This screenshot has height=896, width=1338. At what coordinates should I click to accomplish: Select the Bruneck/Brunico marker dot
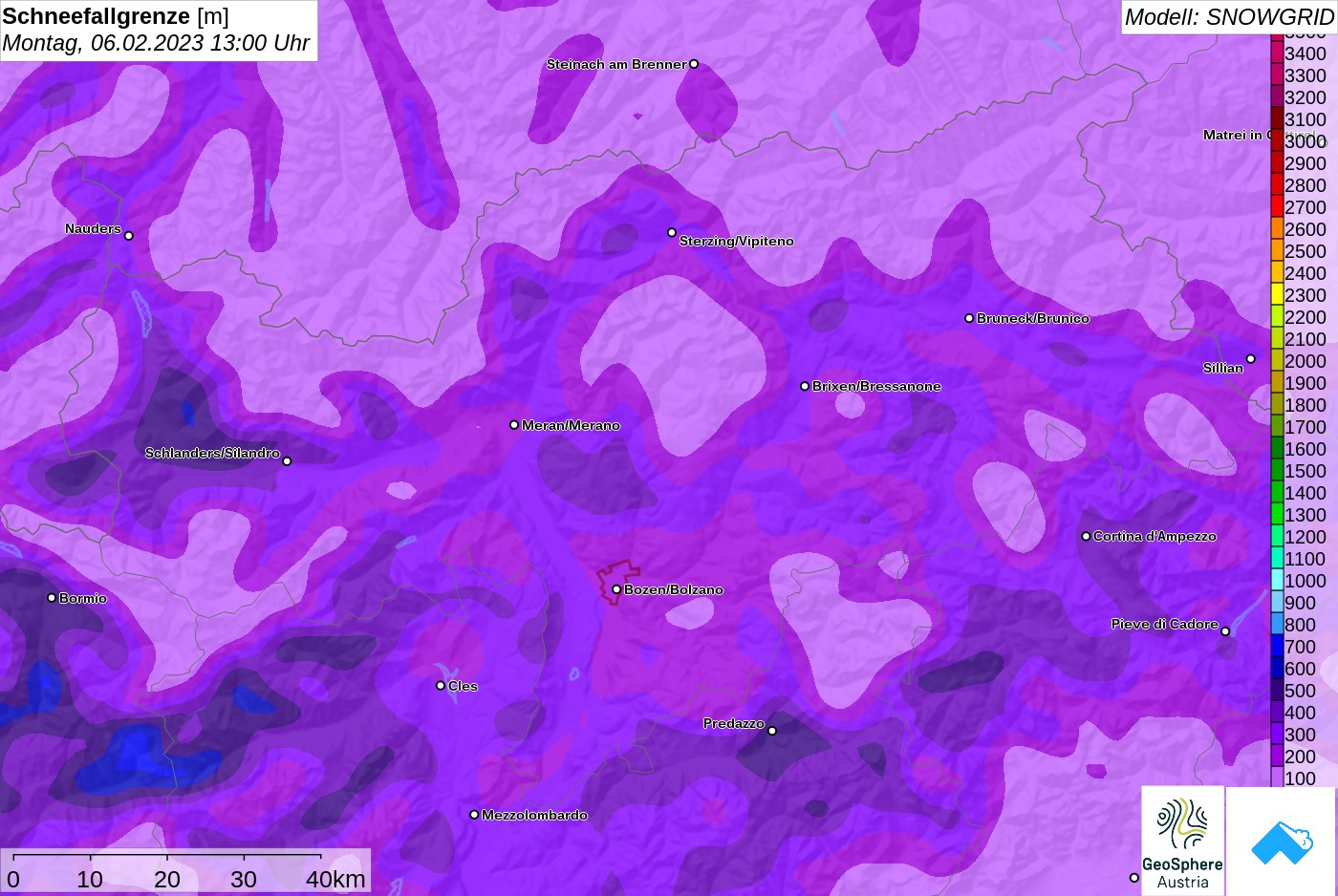coord(969,318)
